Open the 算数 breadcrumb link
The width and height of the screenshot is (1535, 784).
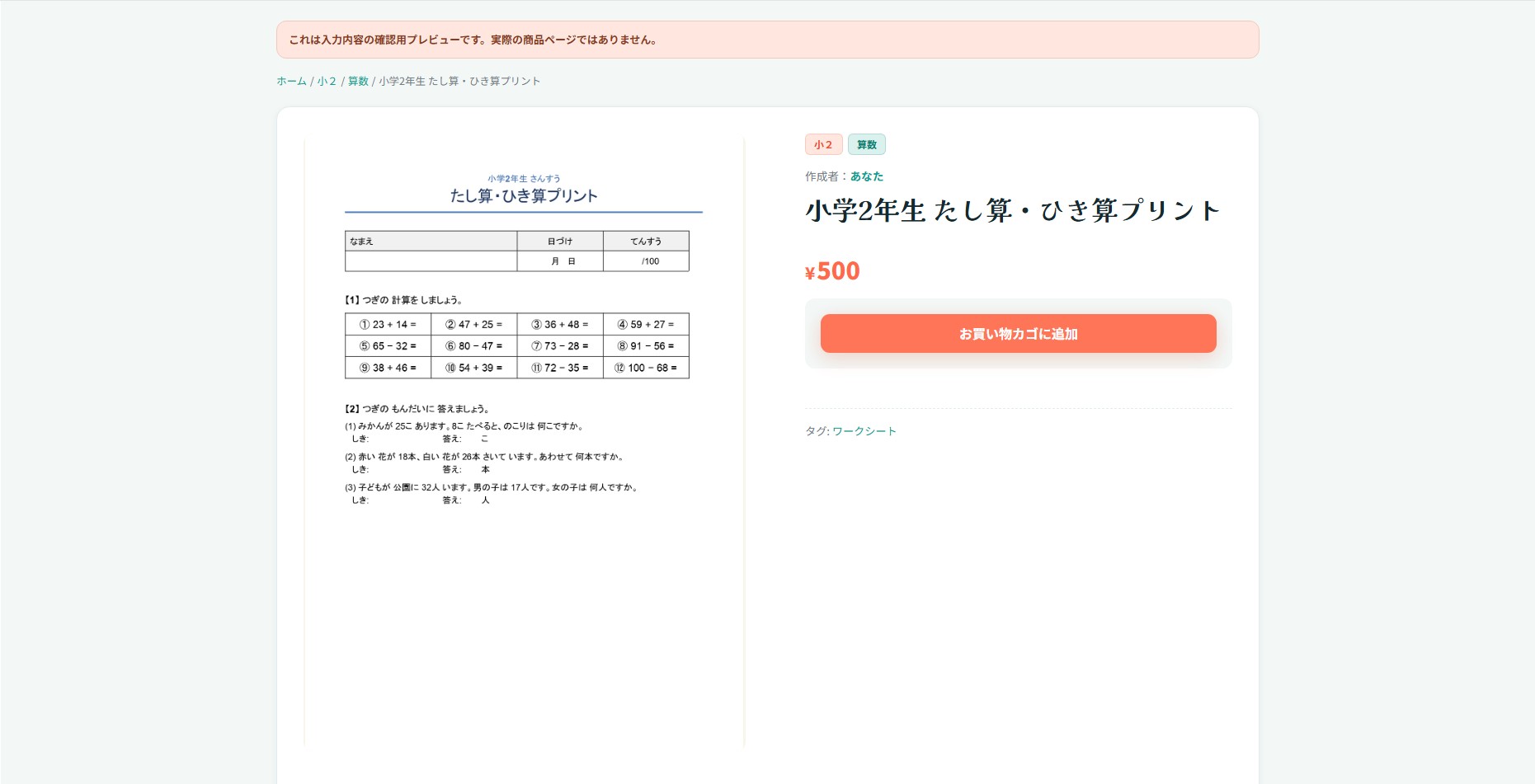pyautogui.click(x=358, y=81)
